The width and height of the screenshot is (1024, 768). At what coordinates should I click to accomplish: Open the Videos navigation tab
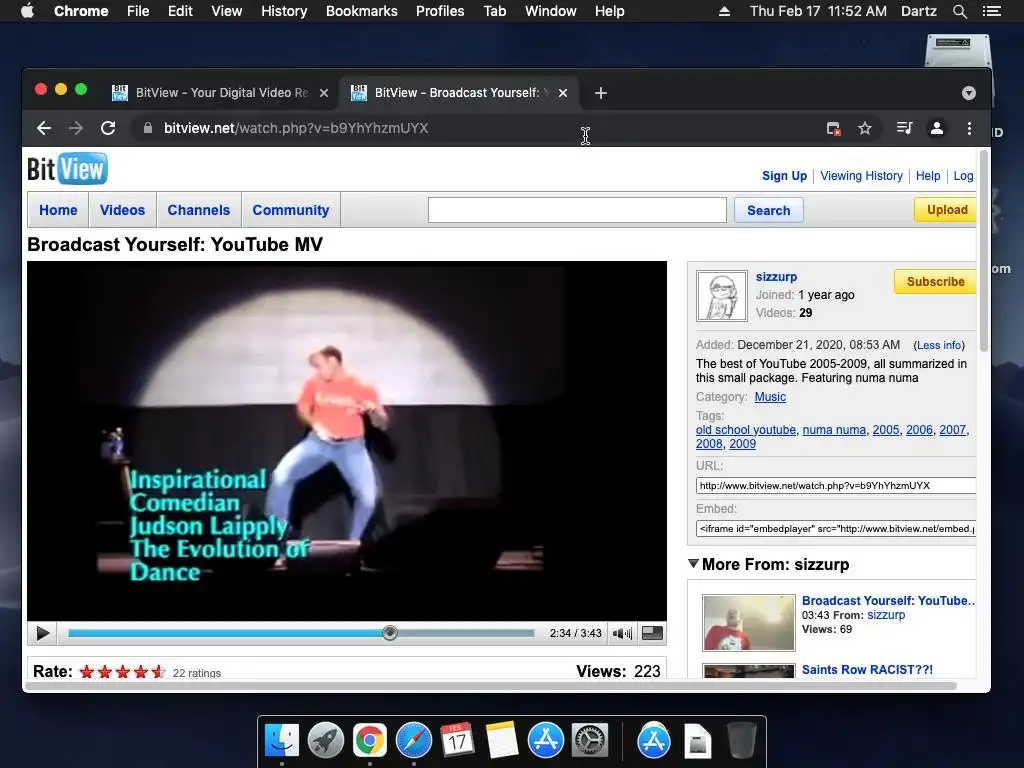(x=122, y=210)
